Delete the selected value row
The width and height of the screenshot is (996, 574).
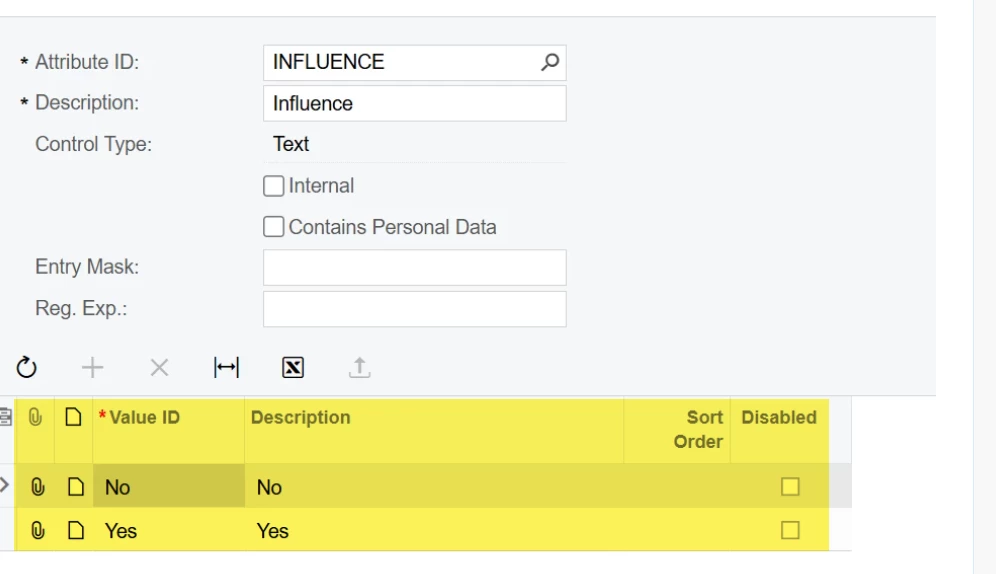pos(159,368)
